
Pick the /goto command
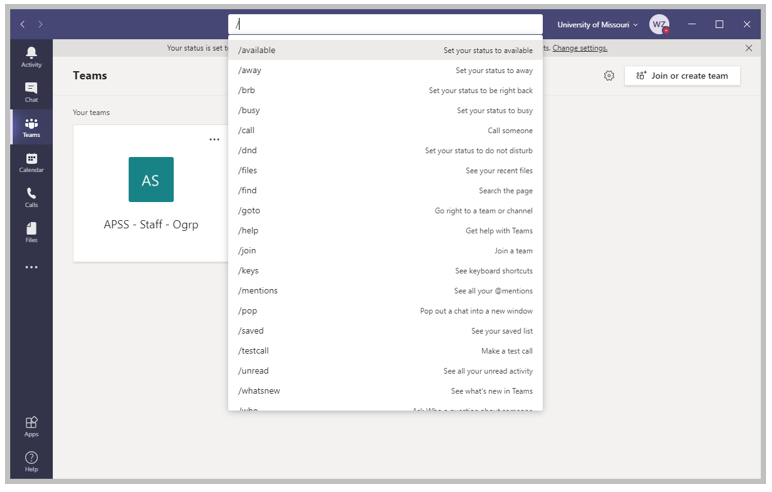click(x=385, y=210)
